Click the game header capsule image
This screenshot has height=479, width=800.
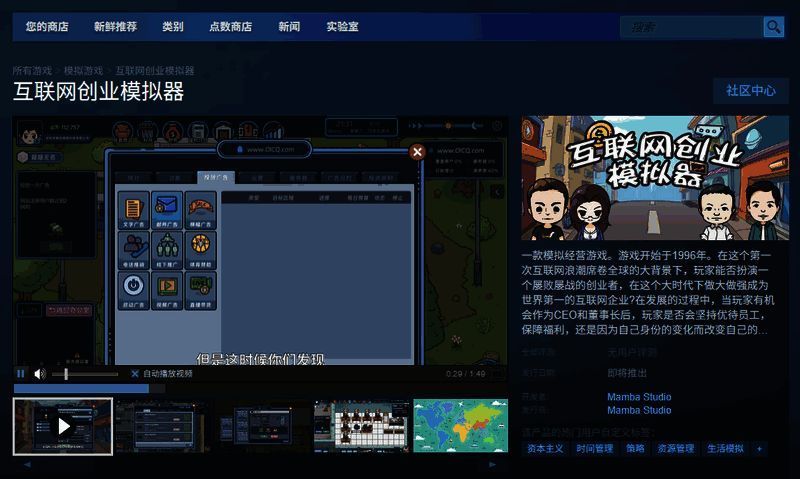[x=655, y=178]
